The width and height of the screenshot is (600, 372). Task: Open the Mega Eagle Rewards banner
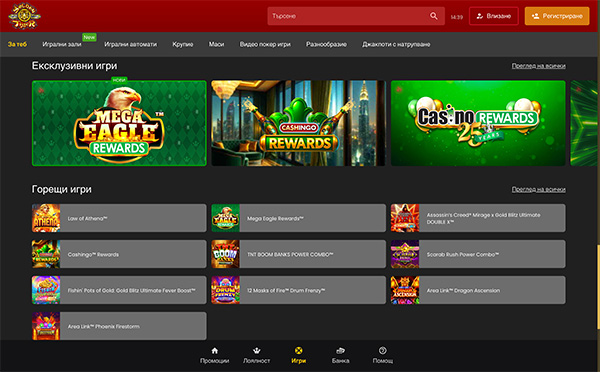click(119, 123)
